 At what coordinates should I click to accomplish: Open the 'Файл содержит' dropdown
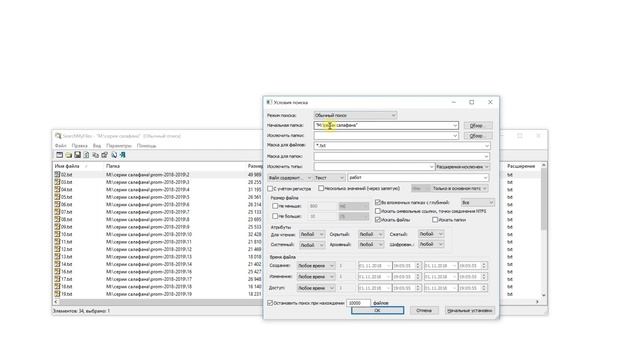coord(290,178)
